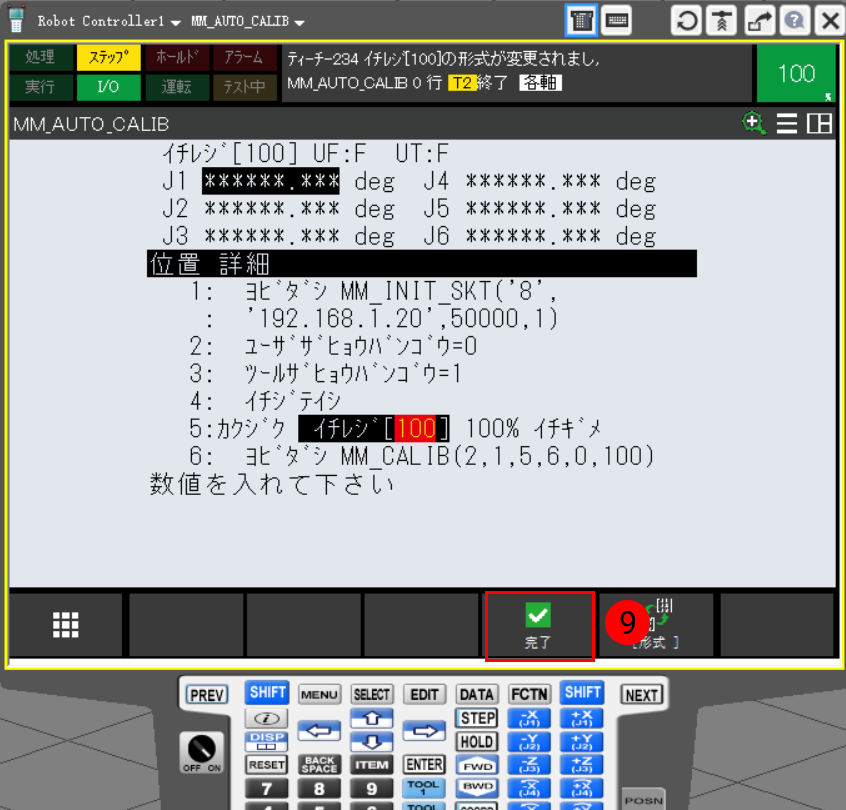The width and height of the screenshot is (846, 810).
Task: Click the +Z (J3) jog key
Action: (x=582, y=765)
